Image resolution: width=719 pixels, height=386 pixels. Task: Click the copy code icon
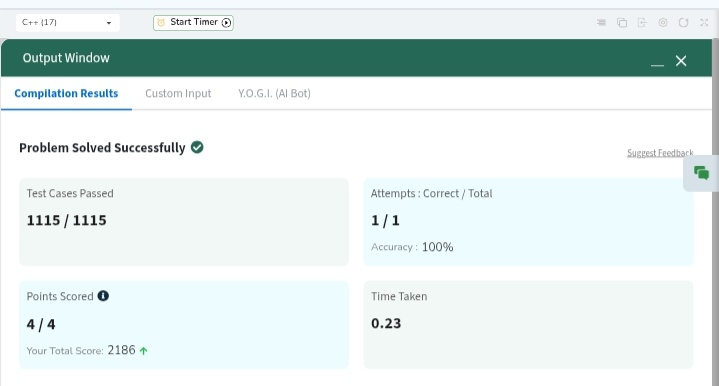coord(622,22)
